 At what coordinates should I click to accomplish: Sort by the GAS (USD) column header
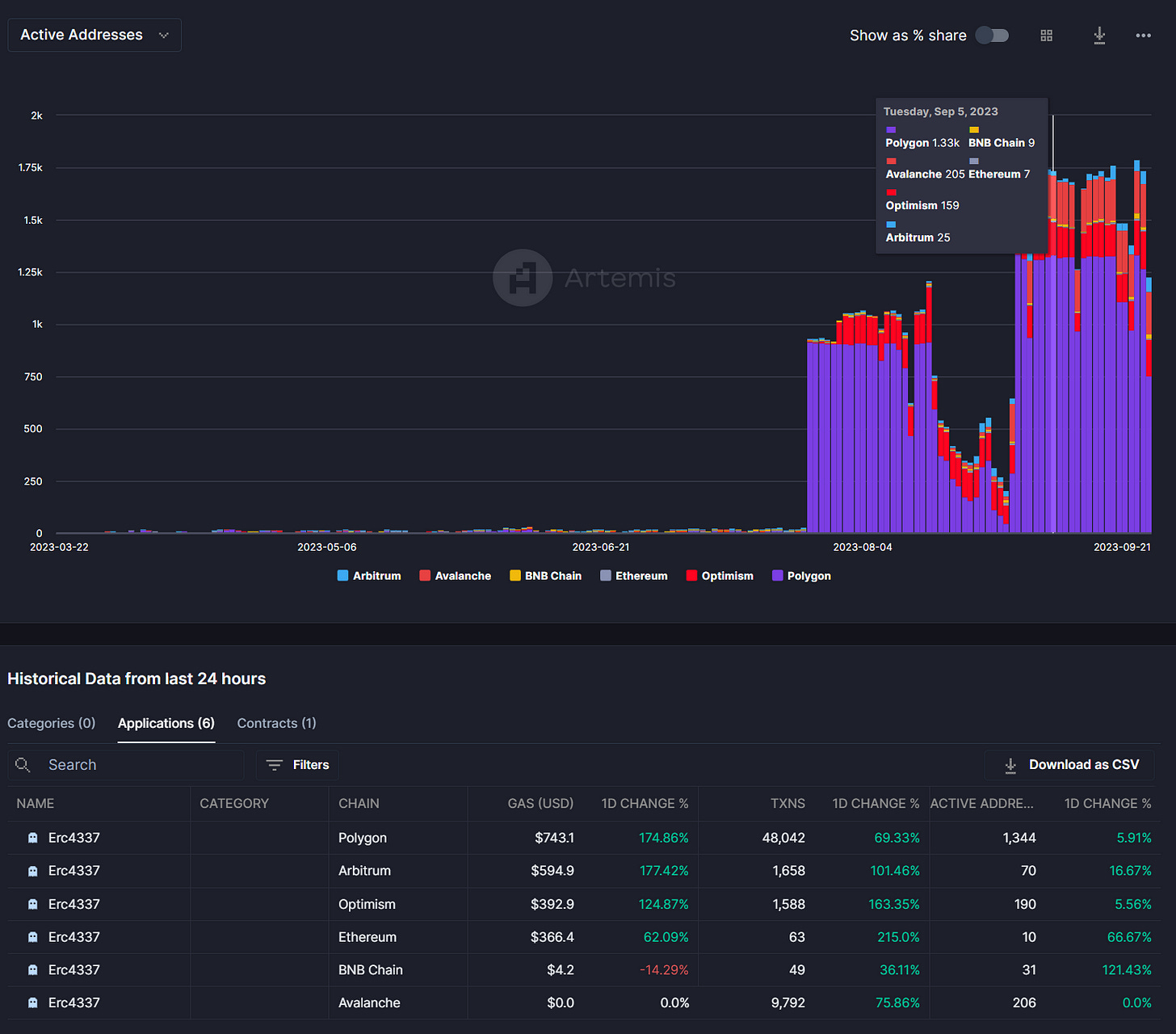click(540, 804)
